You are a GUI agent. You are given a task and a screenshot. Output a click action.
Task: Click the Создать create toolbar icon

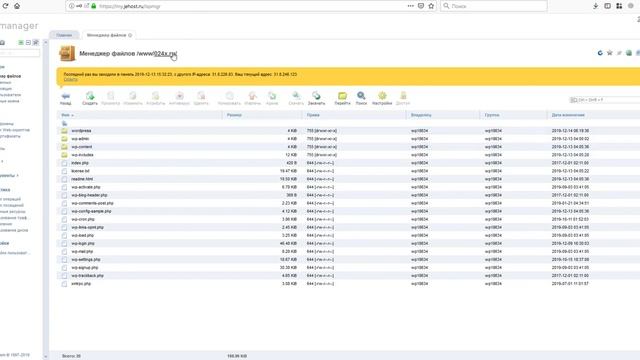[90, 96]
